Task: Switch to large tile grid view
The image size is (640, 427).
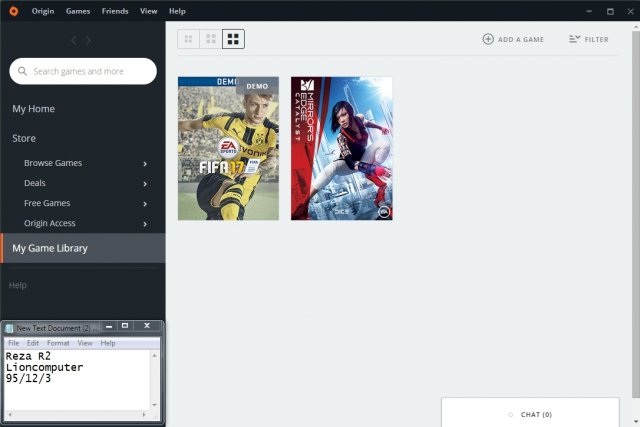Action: [233, 39]
